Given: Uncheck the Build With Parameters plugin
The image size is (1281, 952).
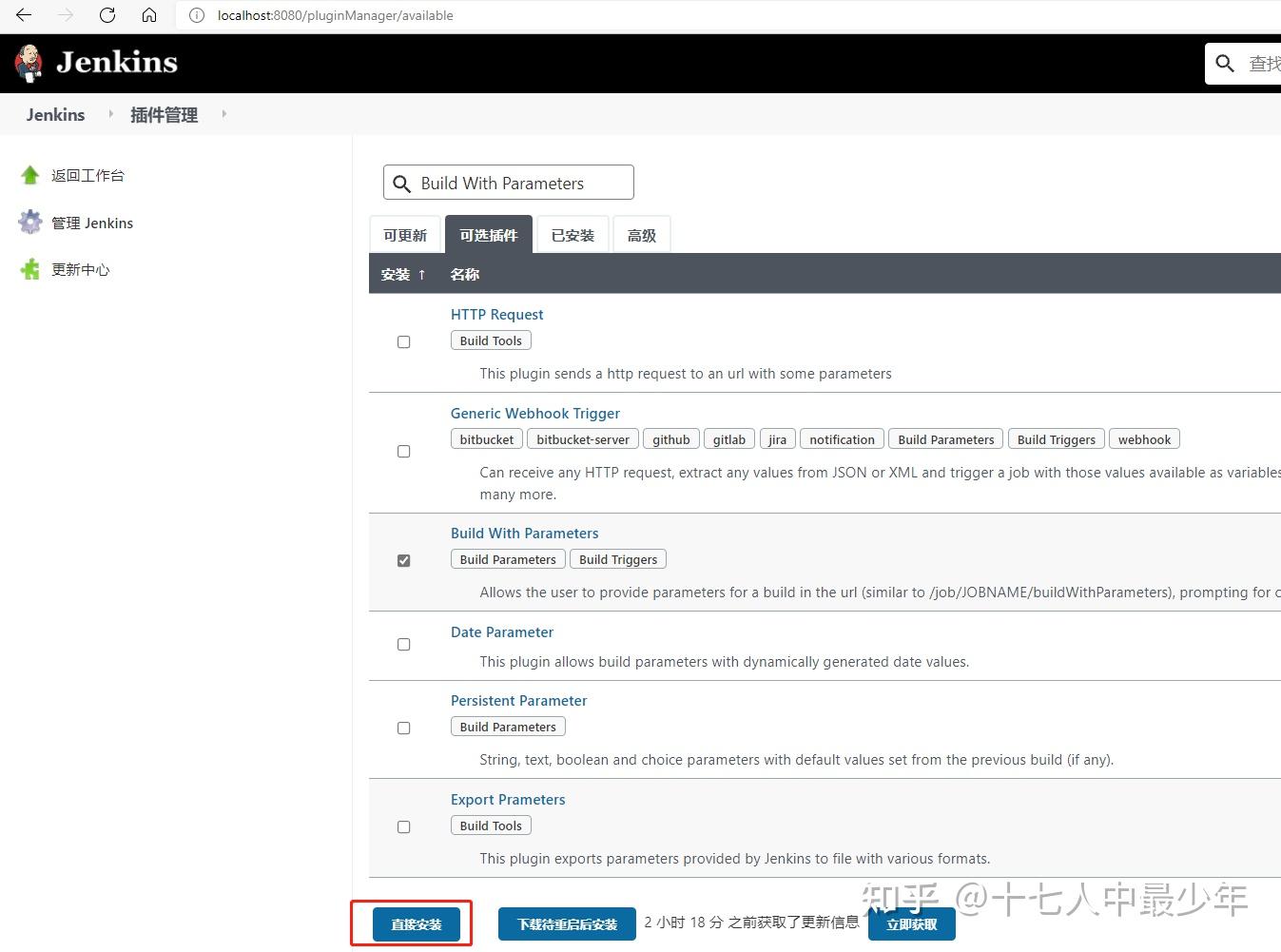Looking at the screenshot, I should click(403, 561).
